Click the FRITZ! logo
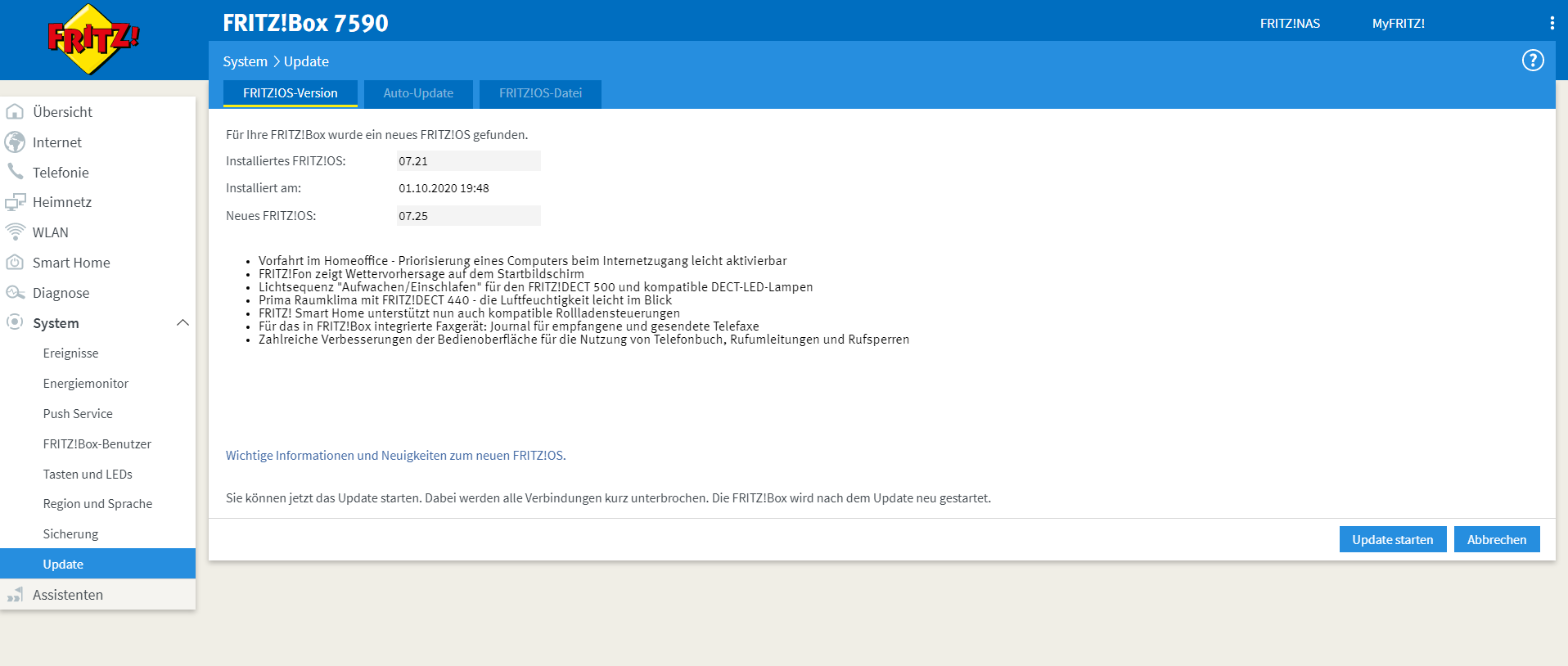 93,38
